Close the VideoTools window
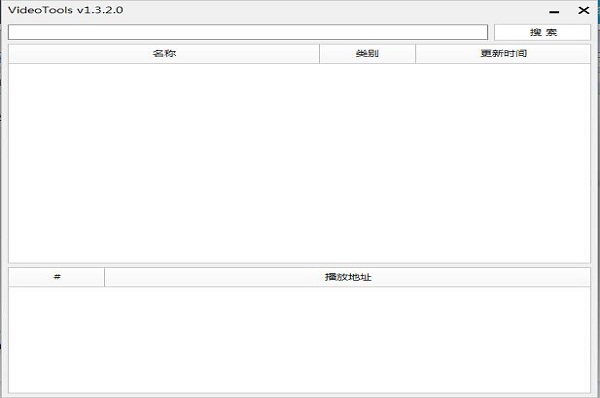Image resolution: width=600 pixels, height=398 pixels. [584, 11]
